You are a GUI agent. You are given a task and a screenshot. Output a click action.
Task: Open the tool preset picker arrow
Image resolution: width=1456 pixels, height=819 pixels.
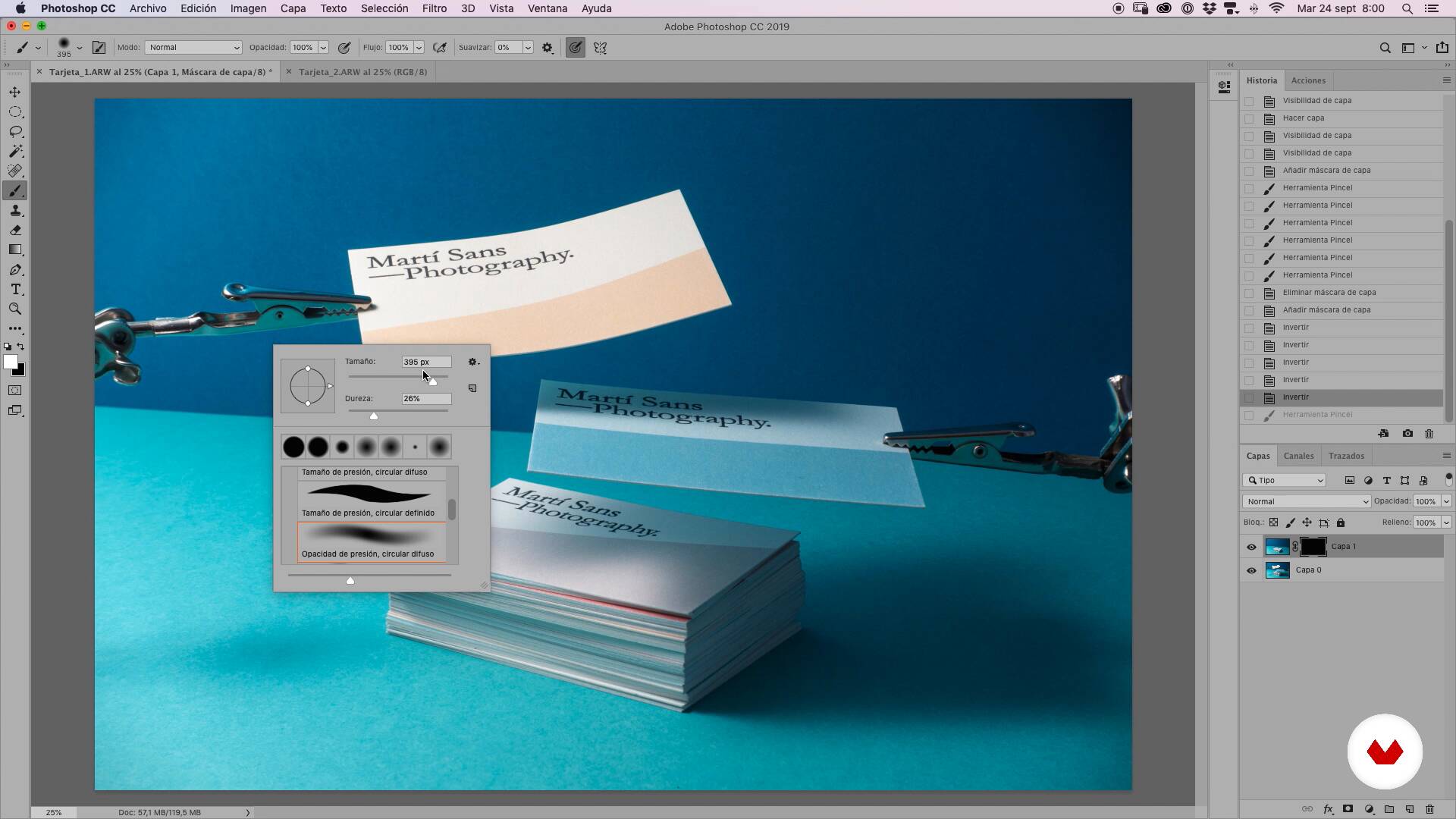tap(38, 48)
